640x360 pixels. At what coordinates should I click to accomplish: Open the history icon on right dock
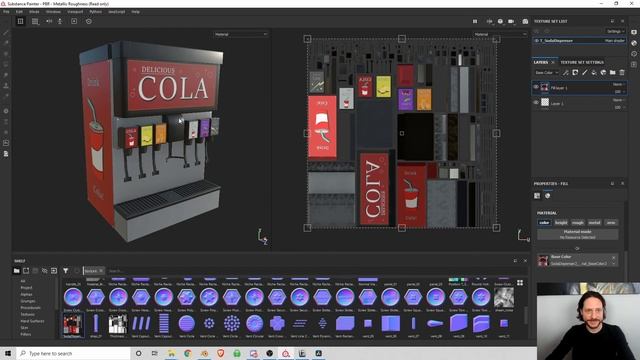coord(634,53)
